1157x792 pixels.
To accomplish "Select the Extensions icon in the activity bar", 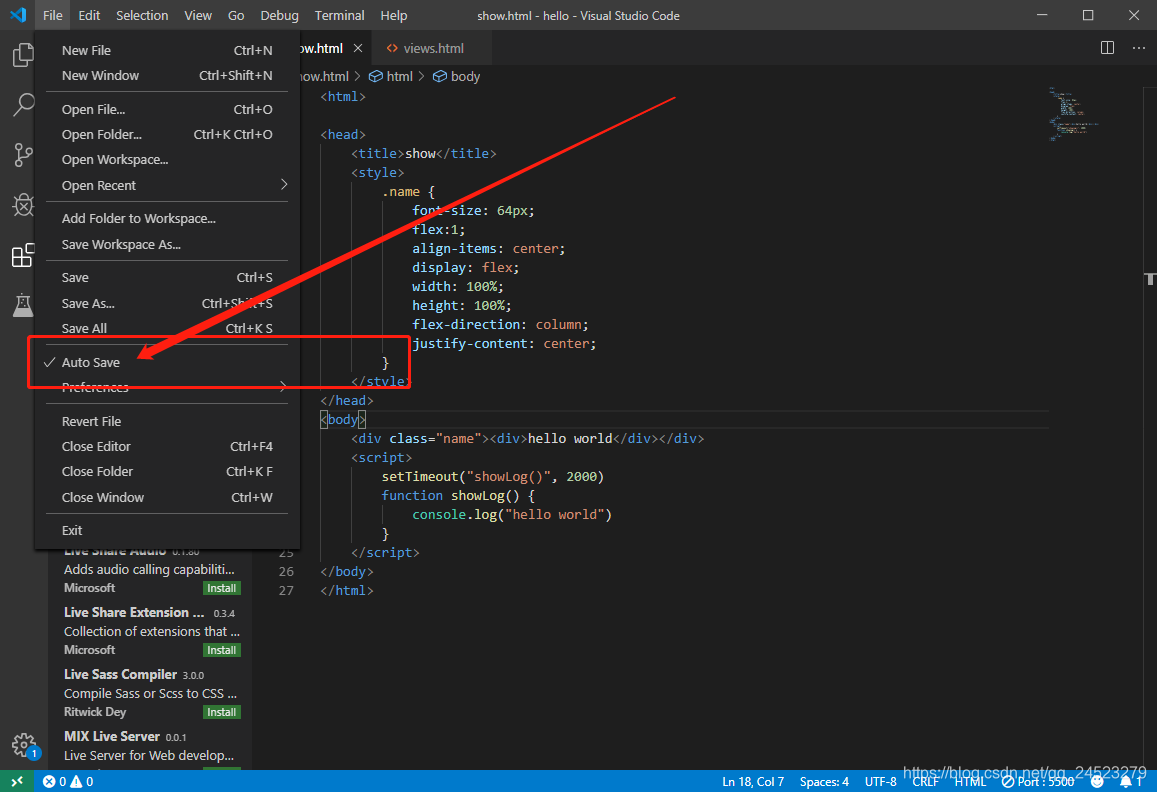I will click(x=23, y=255).
